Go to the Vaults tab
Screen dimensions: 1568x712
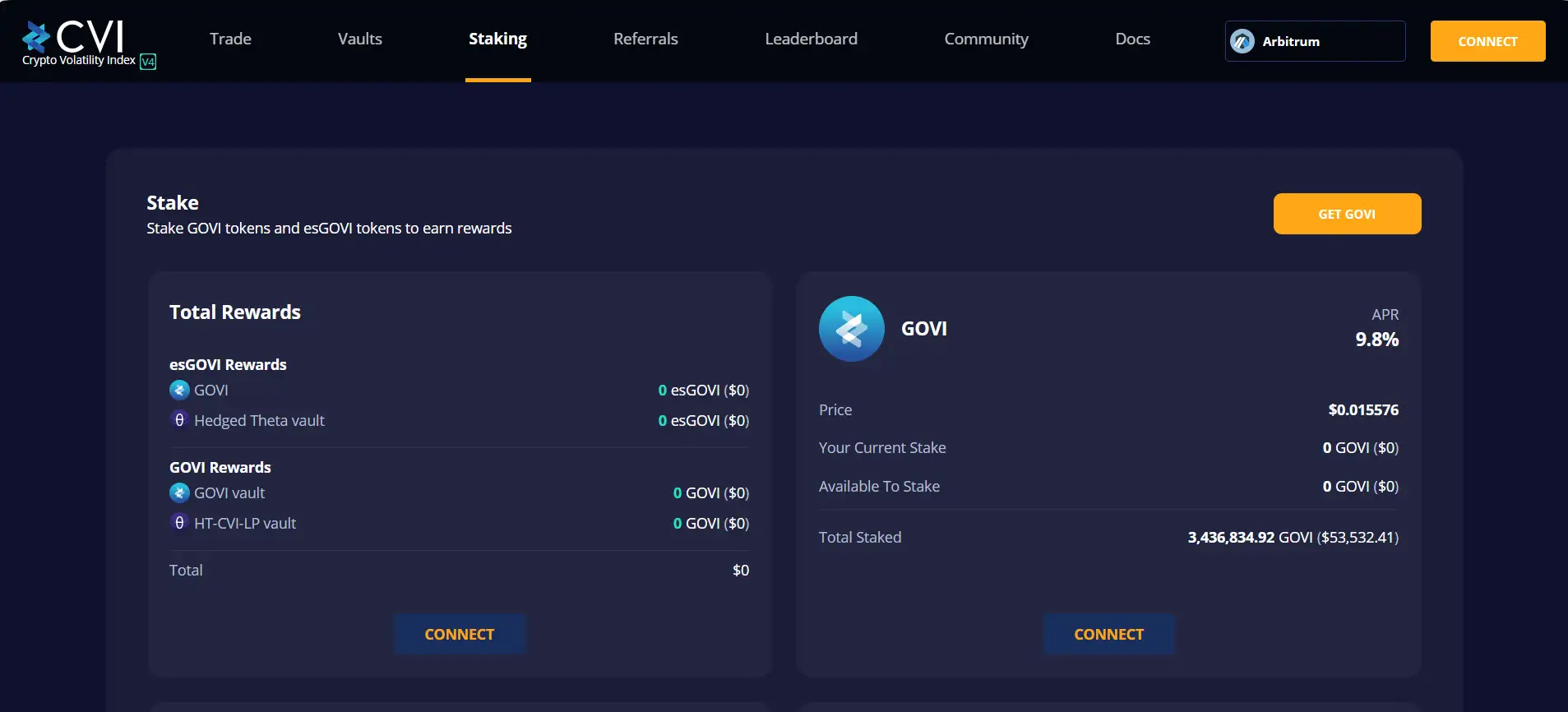359,39
